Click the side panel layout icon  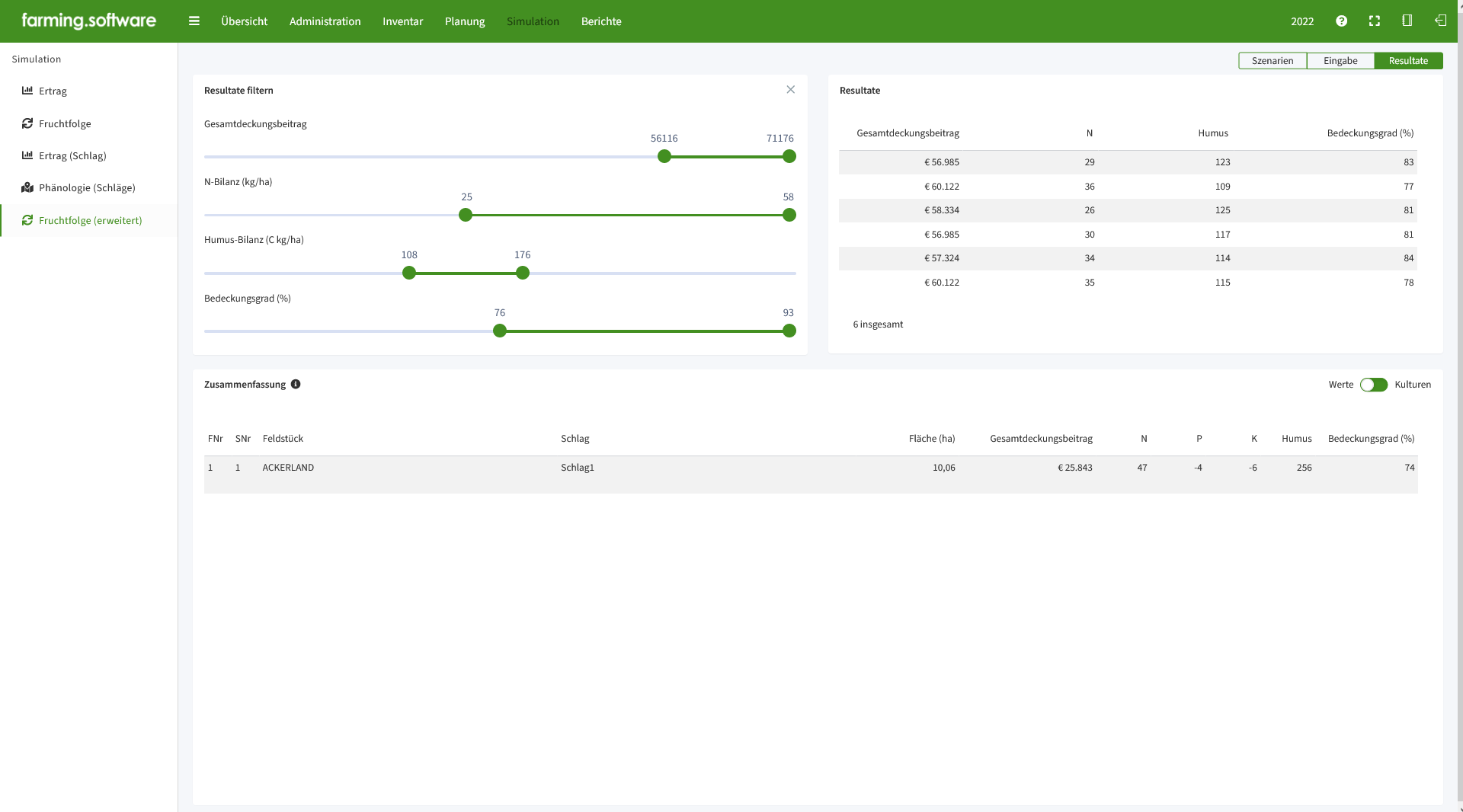pyautogui.click(x=1407, y=21)
